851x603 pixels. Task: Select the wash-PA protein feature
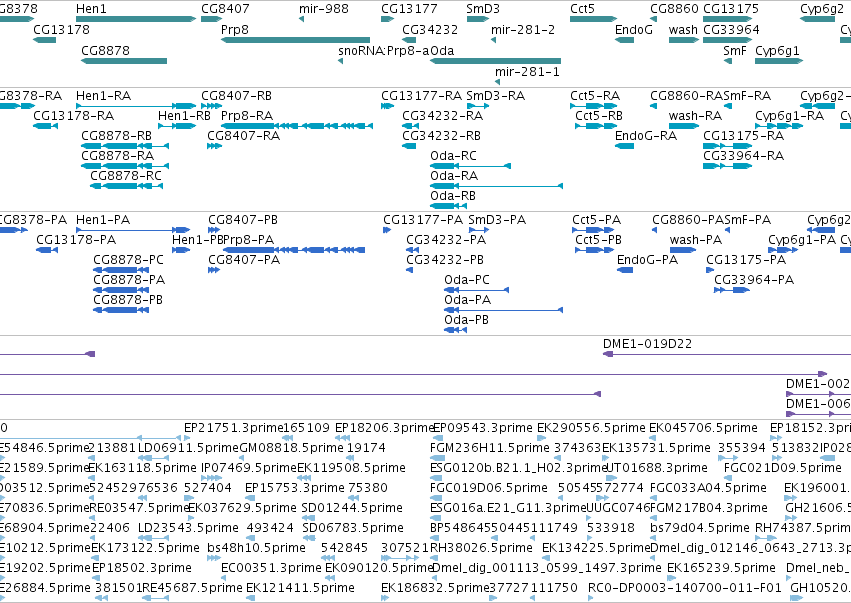(x=683, y=250)
